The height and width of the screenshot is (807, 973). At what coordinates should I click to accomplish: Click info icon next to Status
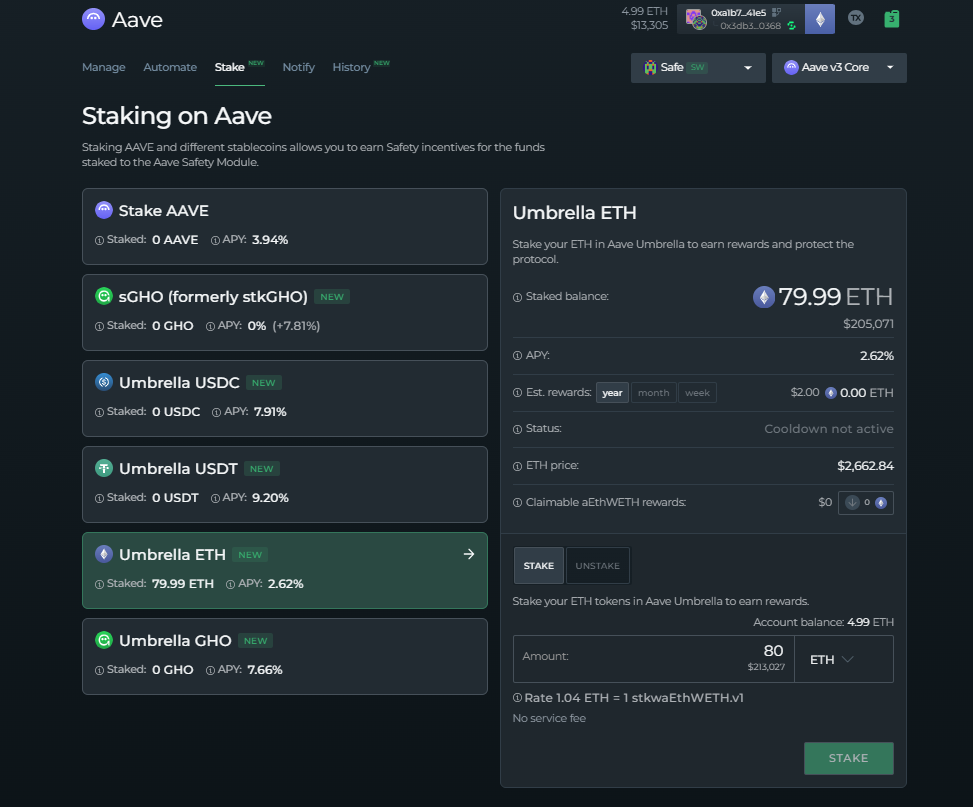click(x=517, y=429)
